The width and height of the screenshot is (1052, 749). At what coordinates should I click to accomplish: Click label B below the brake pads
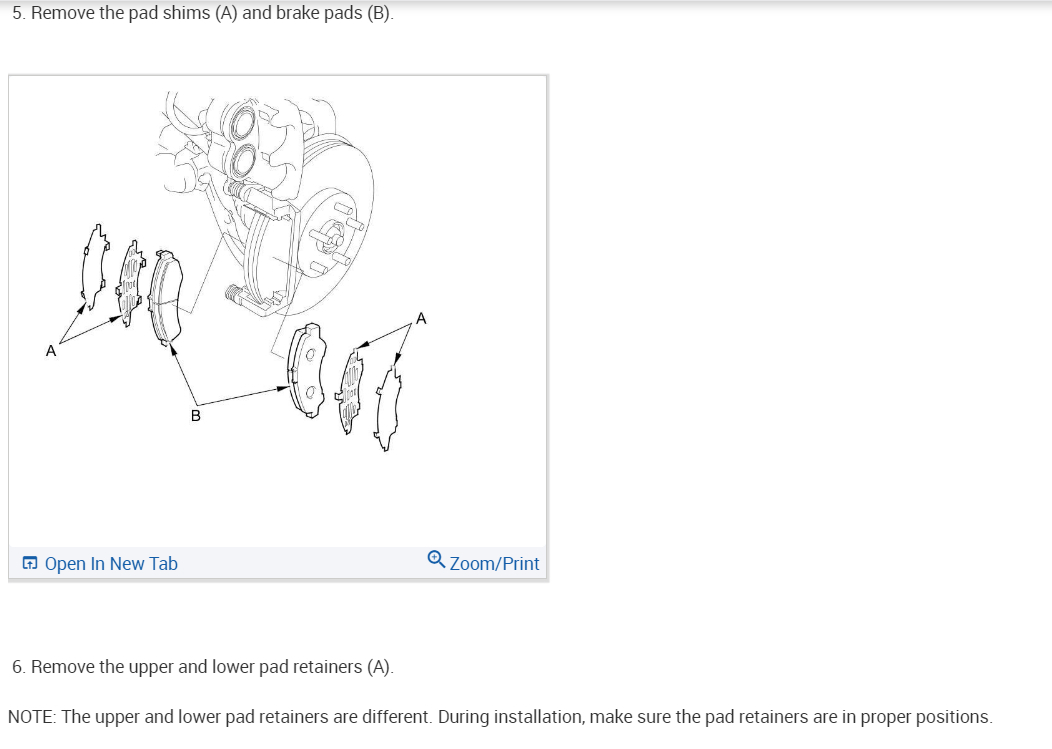(195, 415)
